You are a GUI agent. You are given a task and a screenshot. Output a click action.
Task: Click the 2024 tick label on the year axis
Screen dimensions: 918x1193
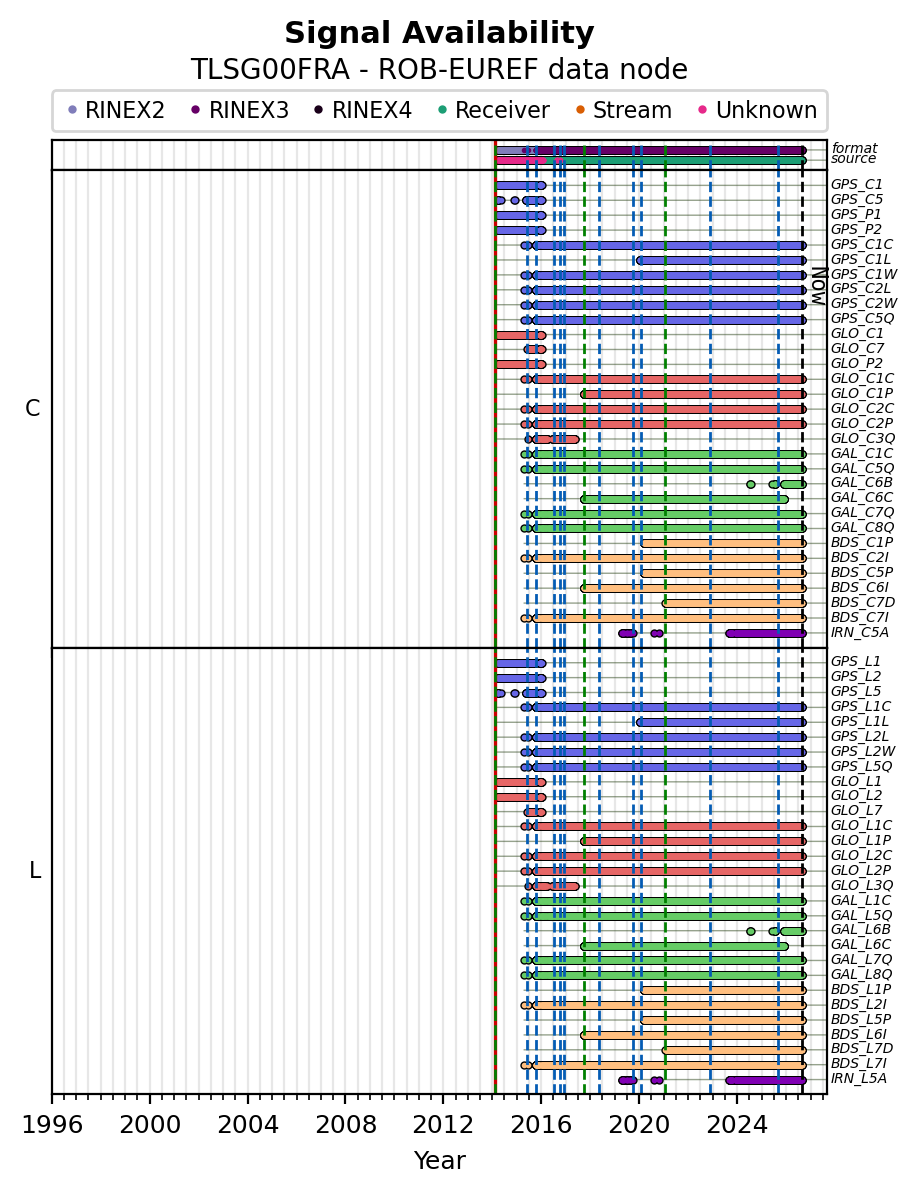coord(735,1125)
